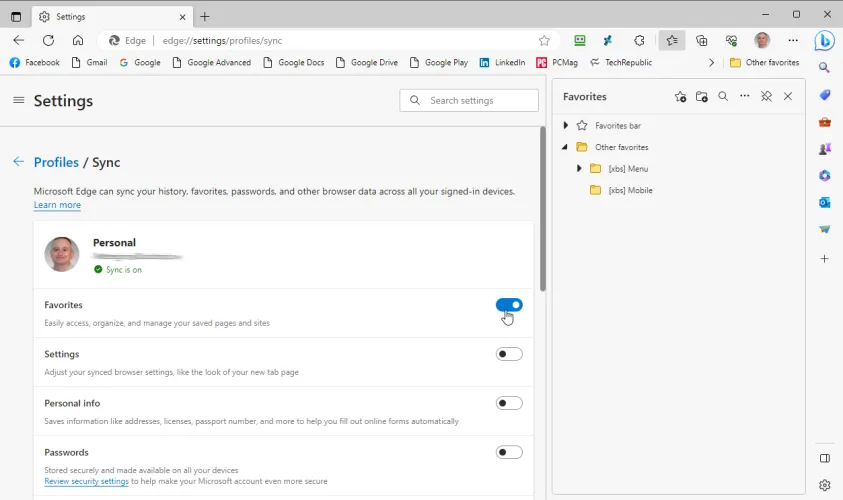Open Review security settings link

coord(86,481)
